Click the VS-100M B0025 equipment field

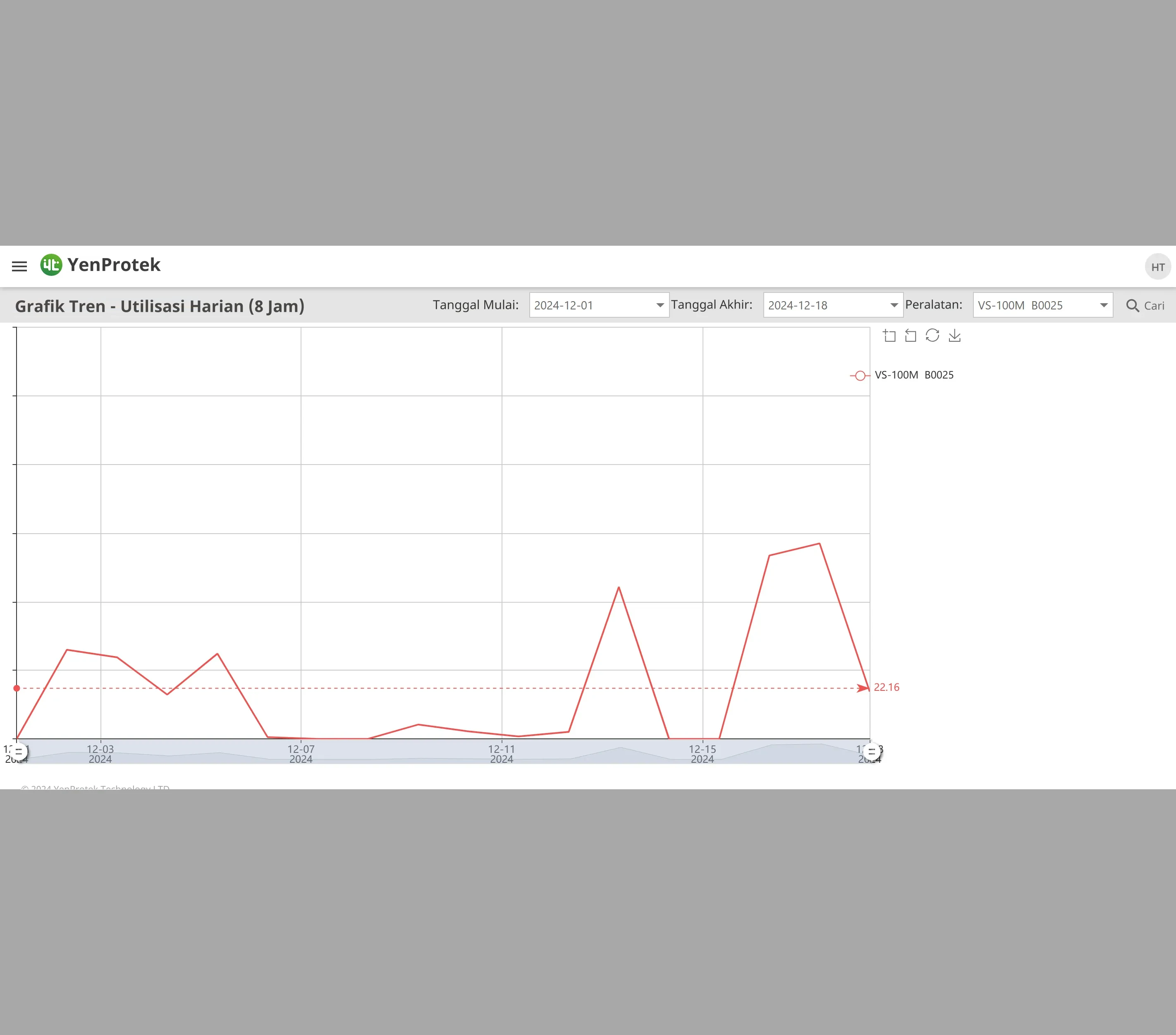1042,305
